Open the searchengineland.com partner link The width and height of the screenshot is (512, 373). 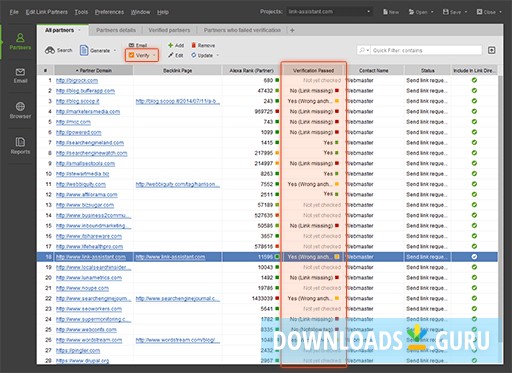point(90,143)
